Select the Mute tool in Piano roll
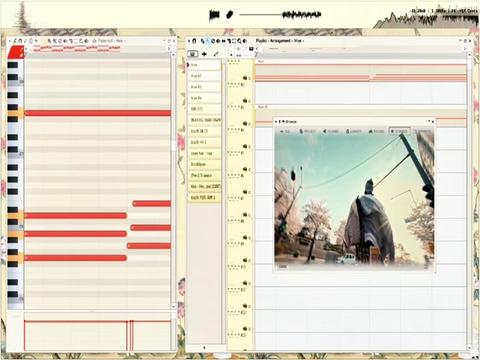The height and width of the screenshot is (360, 480). pos(65,41)
